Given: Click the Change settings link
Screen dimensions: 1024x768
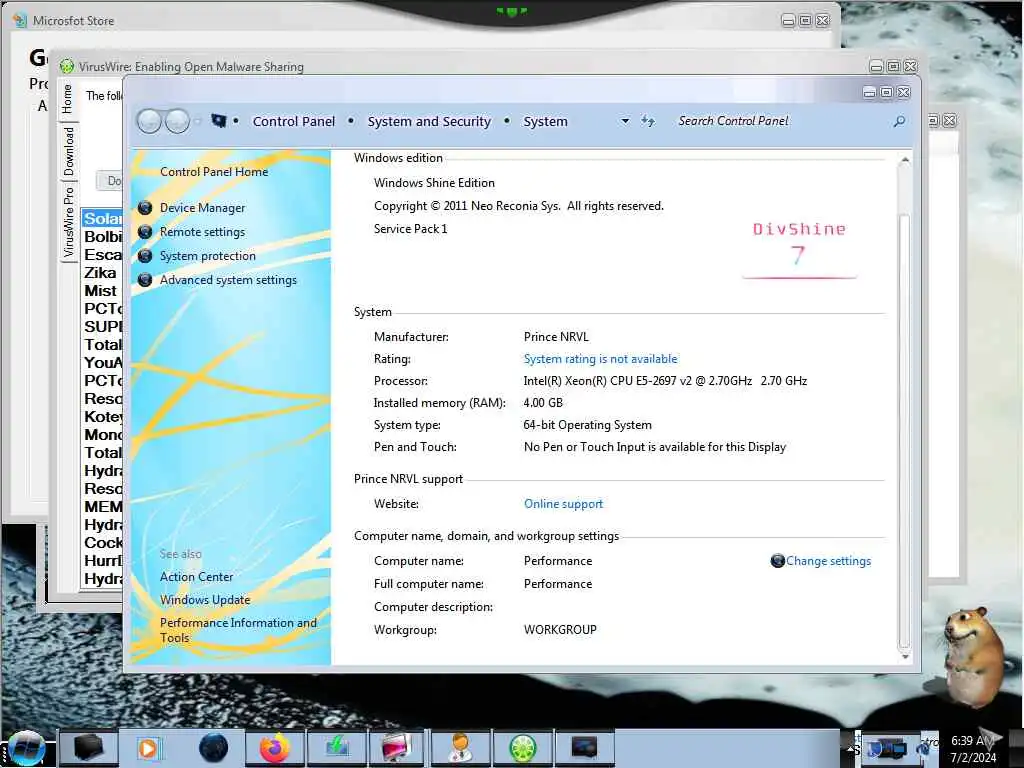Looking at the screenshot, I should 828,561.
